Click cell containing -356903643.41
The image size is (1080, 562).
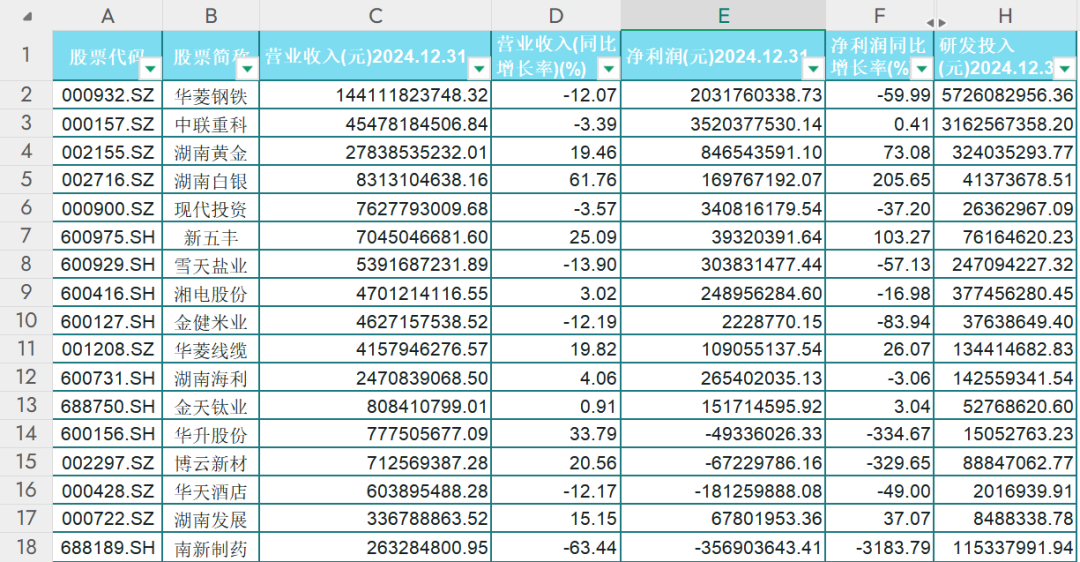(723, 548)
